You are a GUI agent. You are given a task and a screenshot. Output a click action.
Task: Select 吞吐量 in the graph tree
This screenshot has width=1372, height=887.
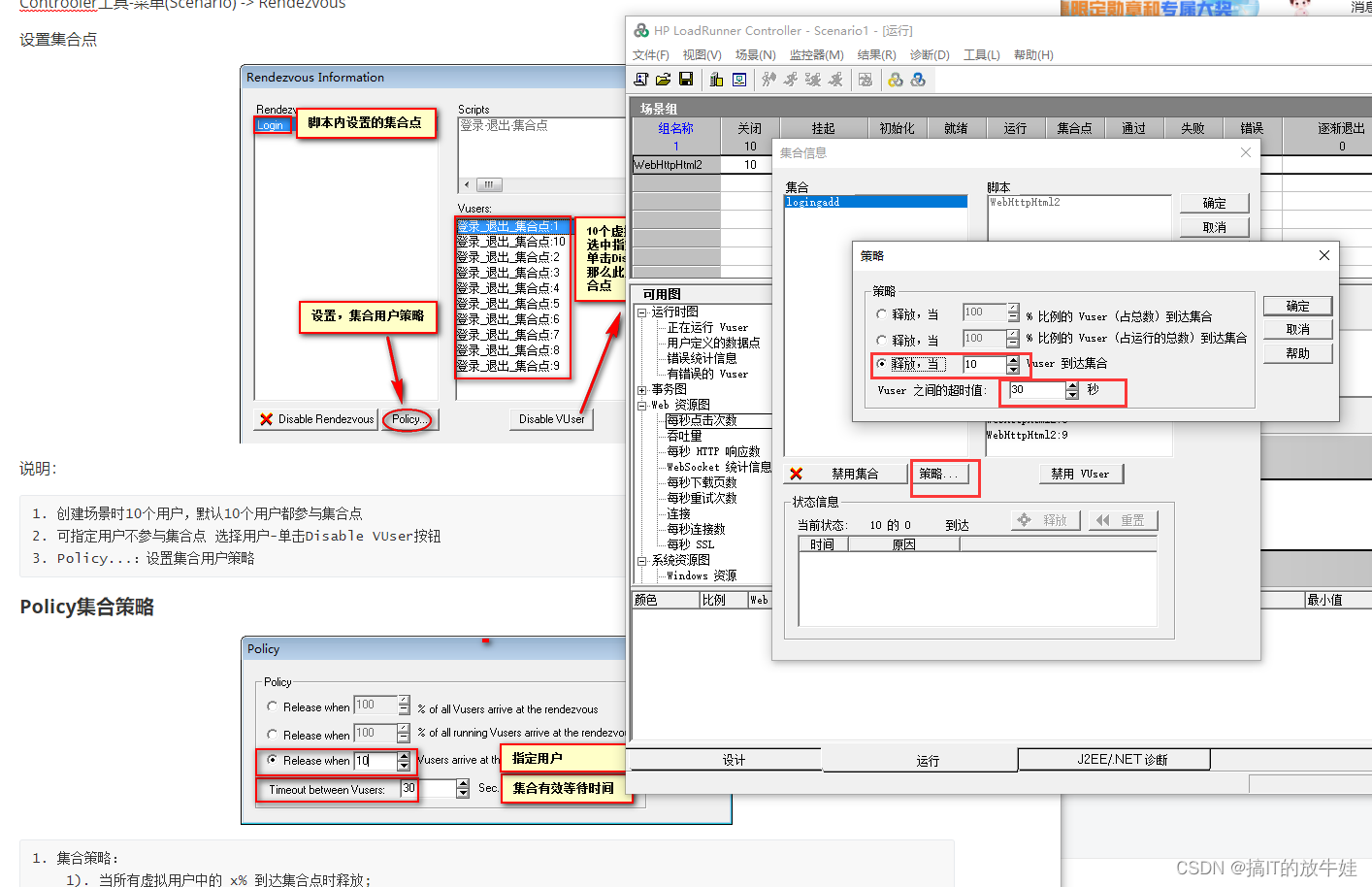point(684,436)
